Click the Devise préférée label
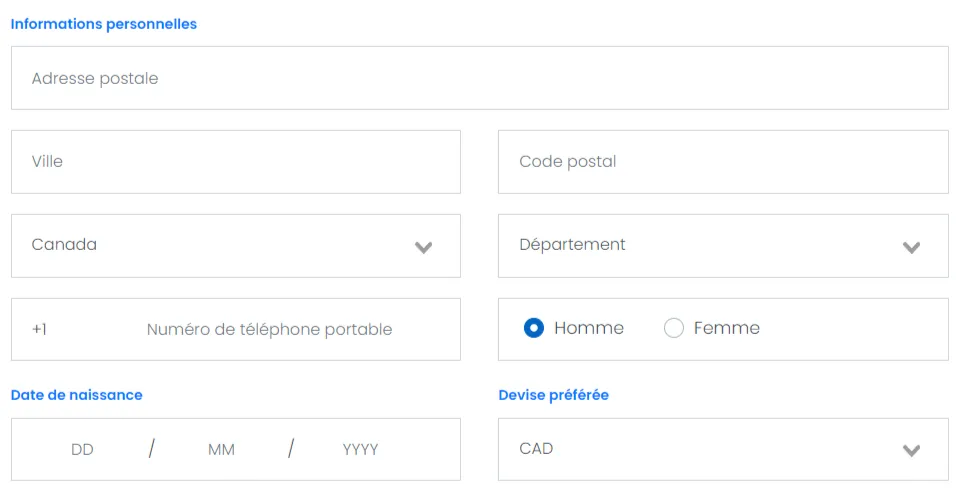The height and width of the screenshot is (503, 959). tap(554, 395)
